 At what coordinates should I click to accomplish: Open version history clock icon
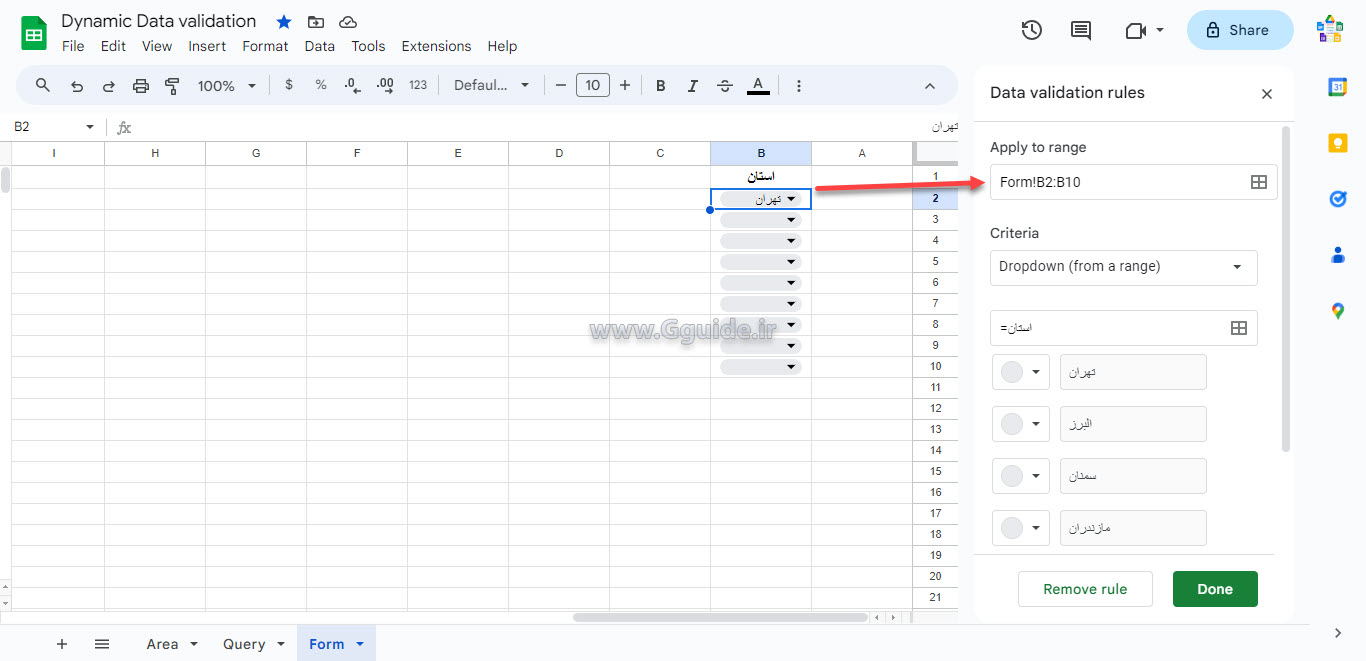[x=1031, y=30]
